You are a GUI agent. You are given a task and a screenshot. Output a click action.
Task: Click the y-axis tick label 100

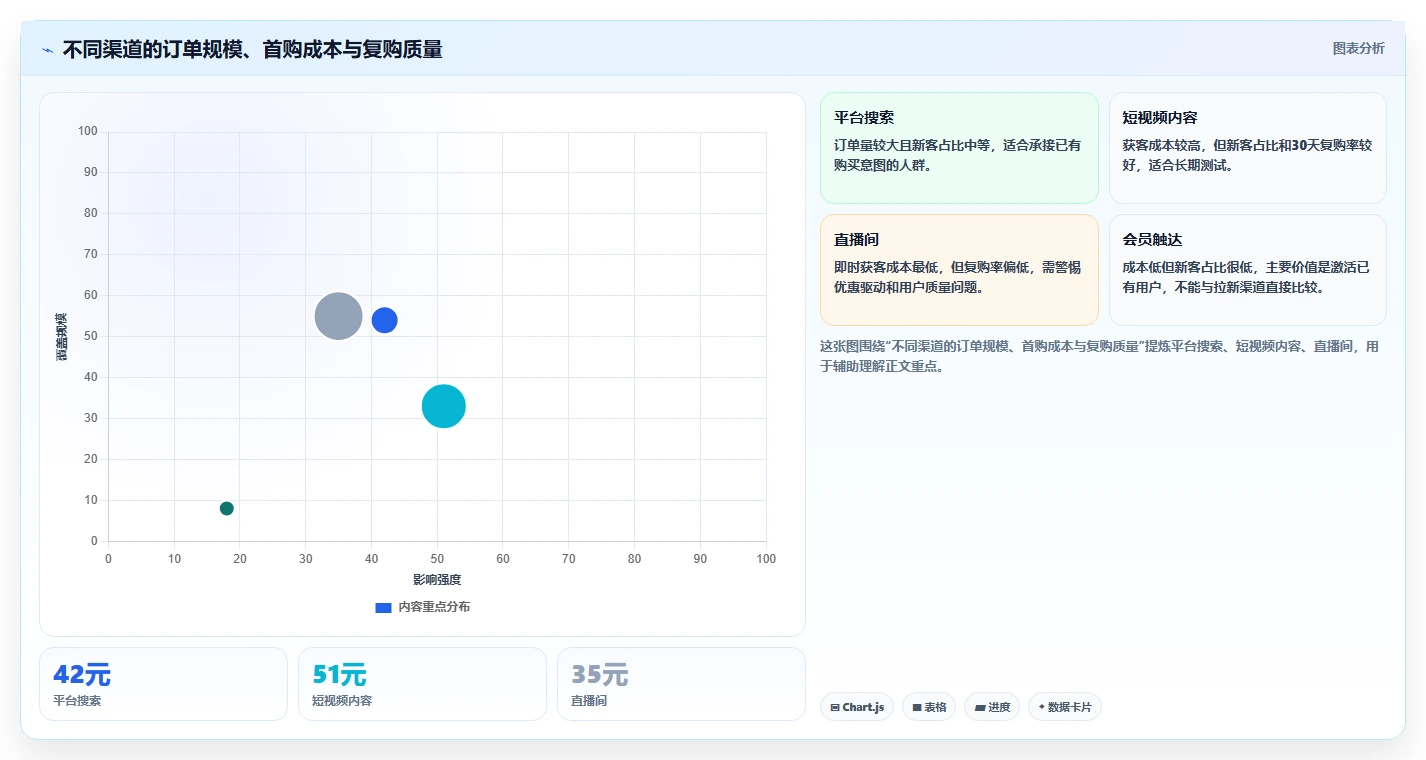(x=88, y=131)
